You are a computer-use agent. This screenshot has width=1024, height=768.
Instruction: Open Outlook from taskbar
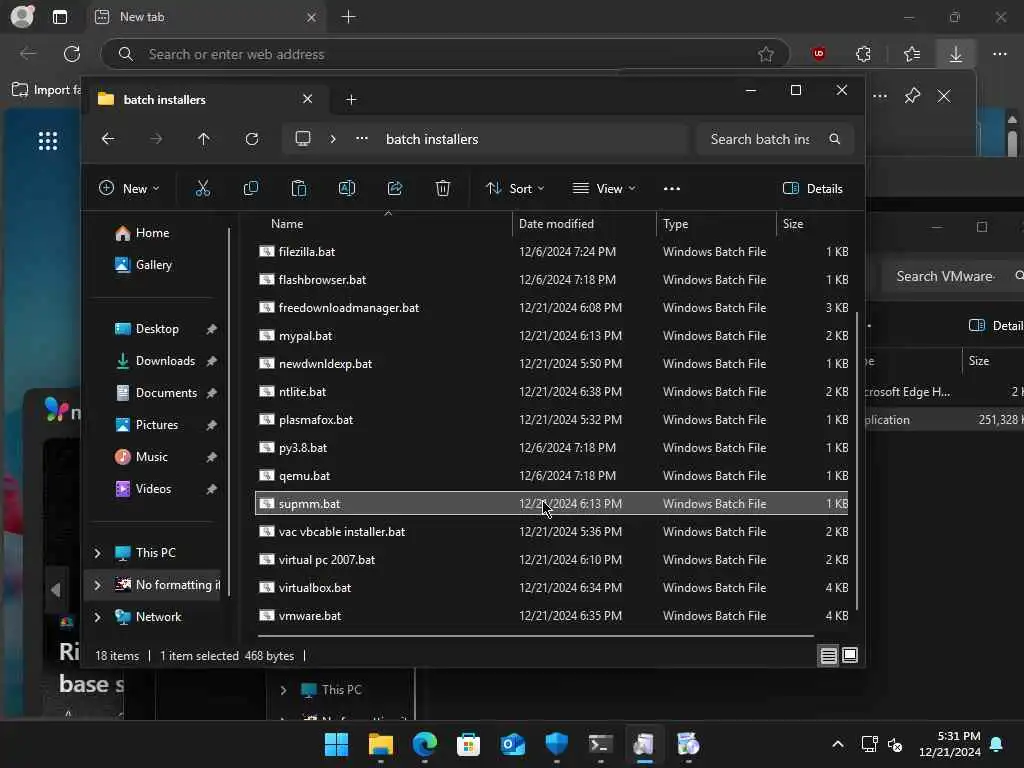(513, 744)
